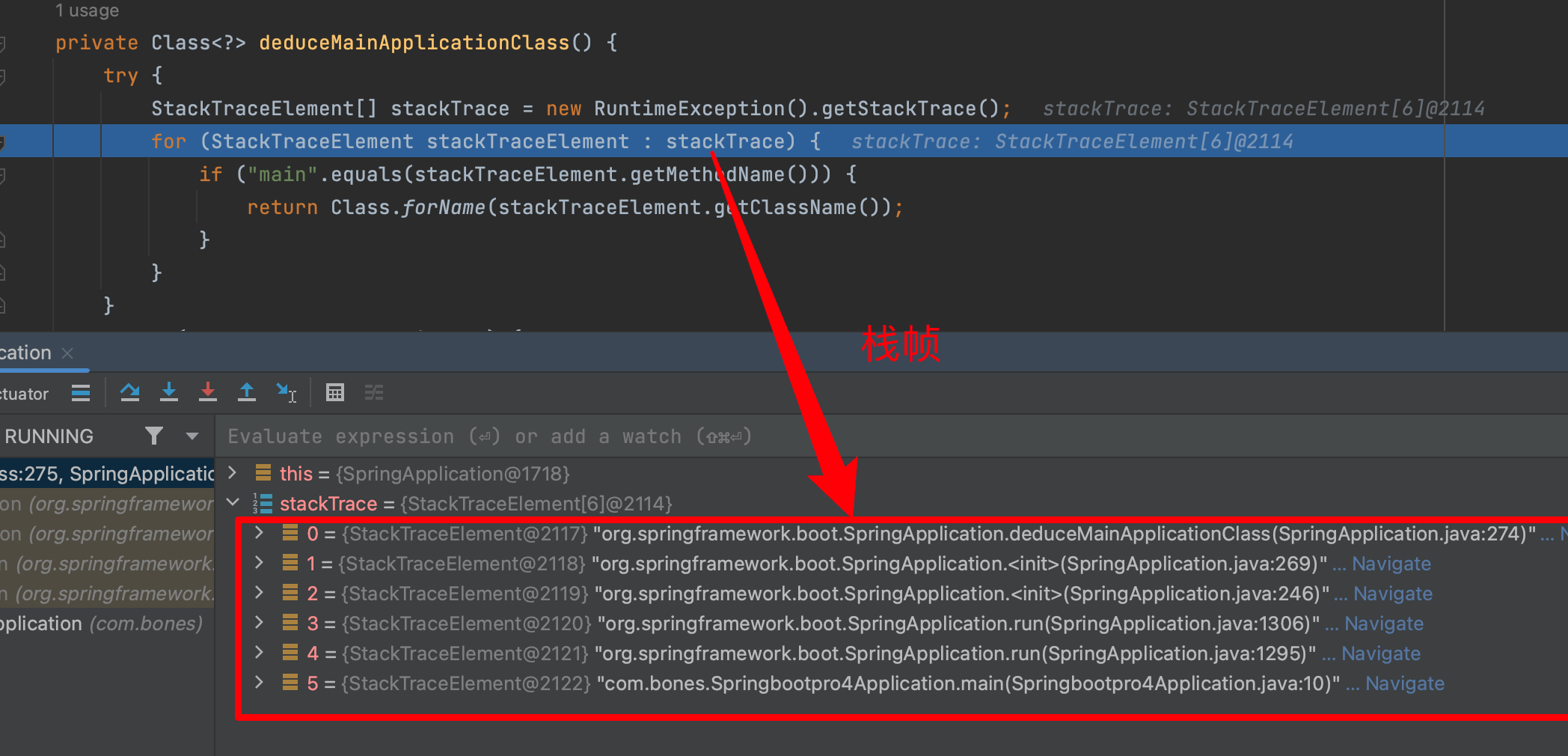Select the stackTrace variable row
The height and width of the screenshot is (756, 1568).
[x=892, y=504]
